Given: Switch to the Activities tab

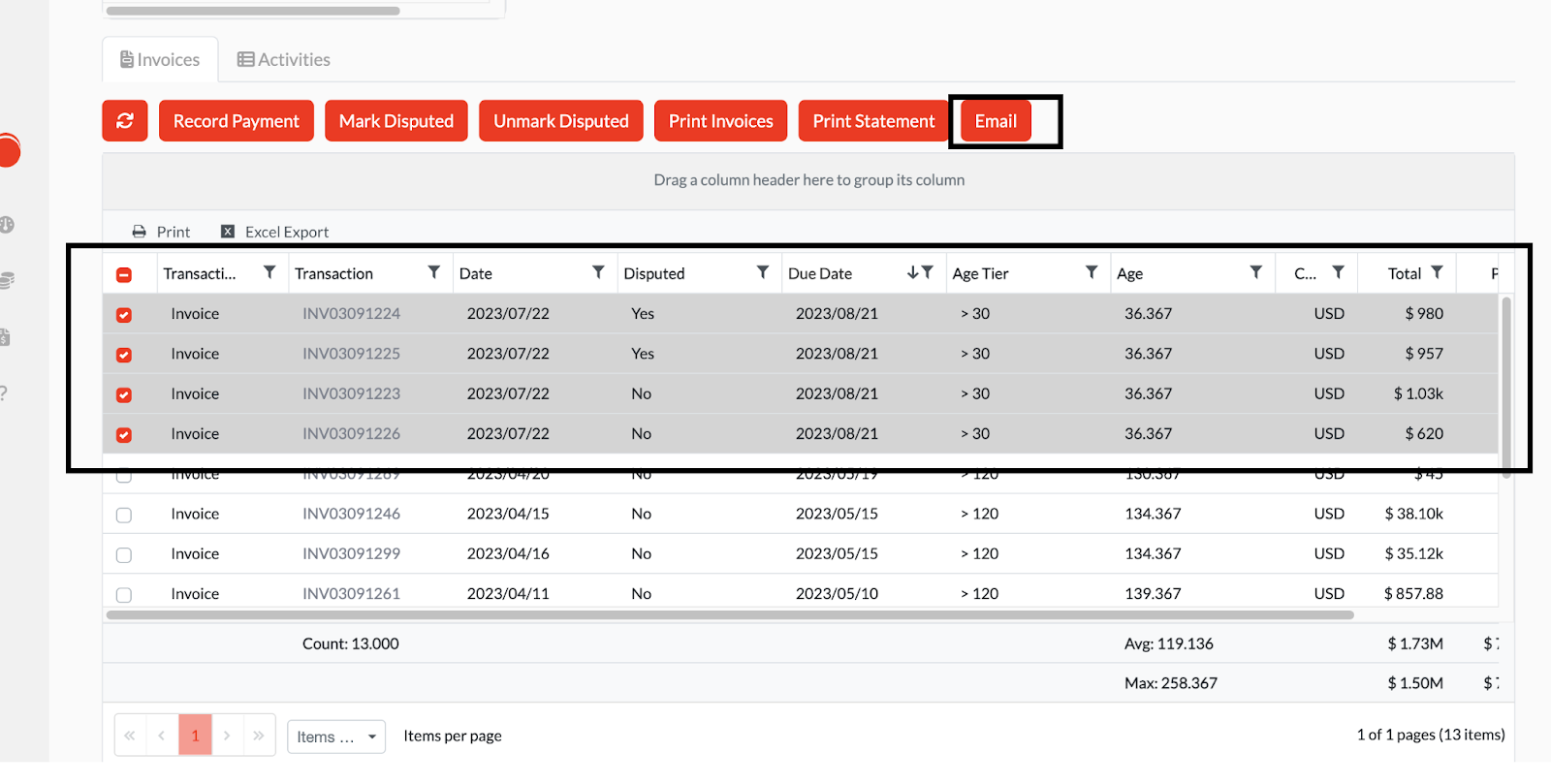Looking at the screenshot, I should tap(284, 59).
